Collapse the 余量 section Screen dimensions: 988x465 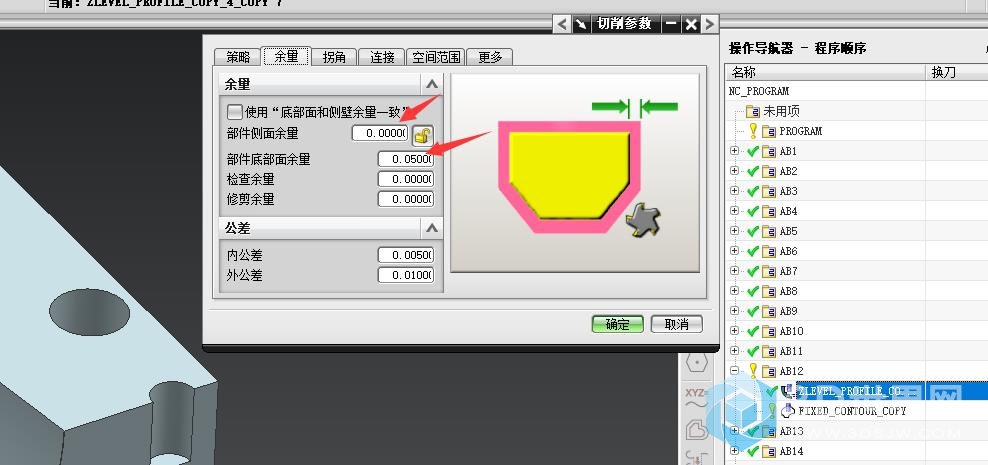432,84
